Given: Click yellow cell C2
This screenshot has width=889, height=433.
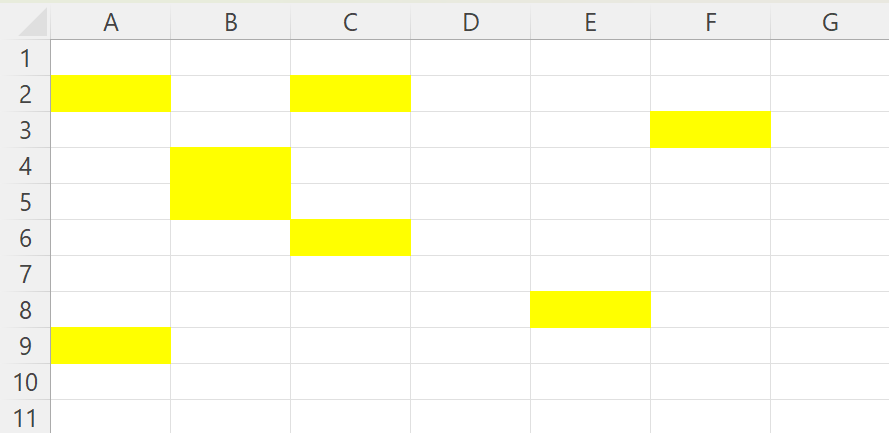Looking at the screenshot, I should [x=350, y=94].
